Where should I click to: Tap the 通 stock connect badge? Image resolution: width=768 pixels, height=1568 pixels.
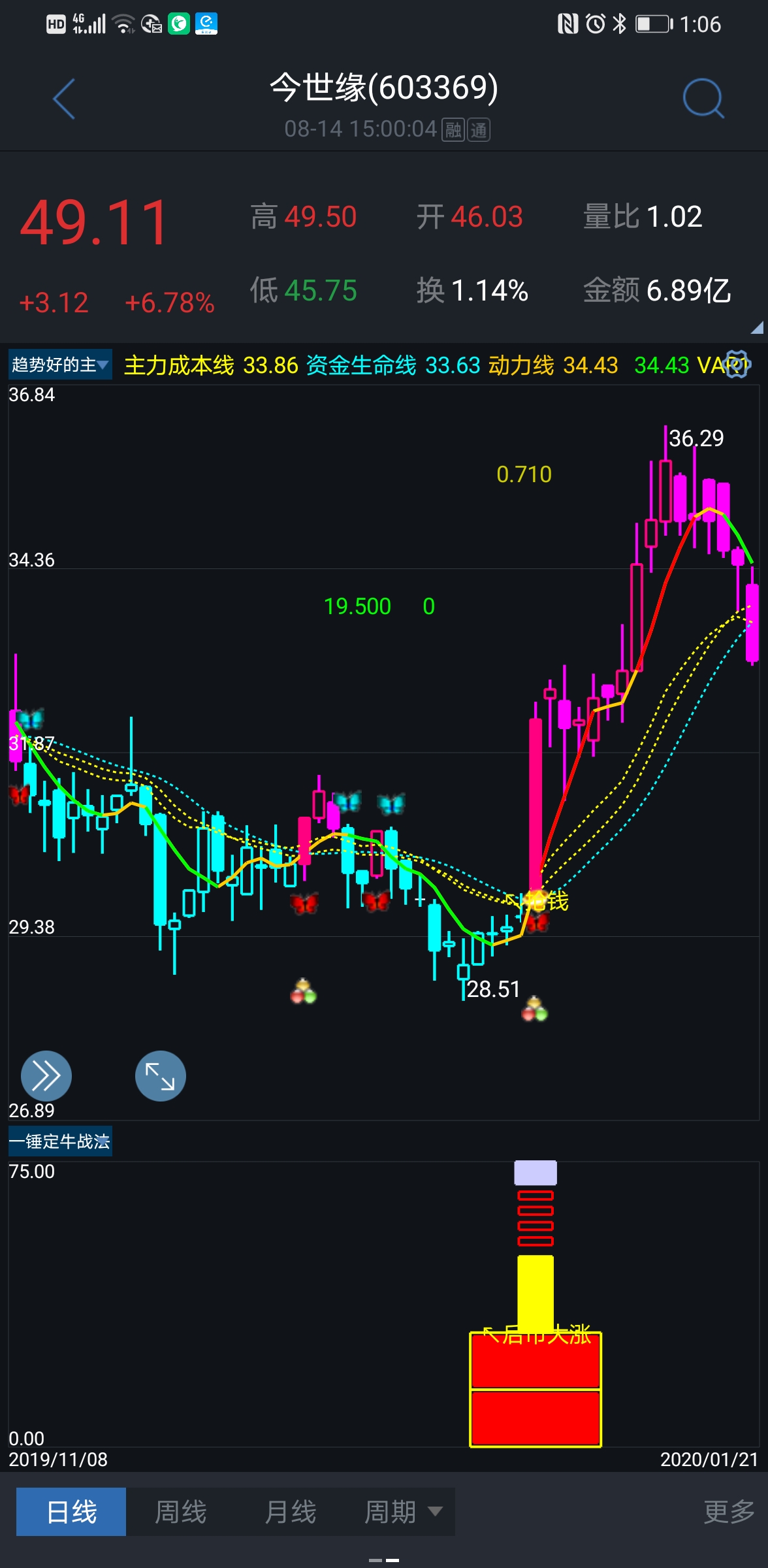click(479, 130)
